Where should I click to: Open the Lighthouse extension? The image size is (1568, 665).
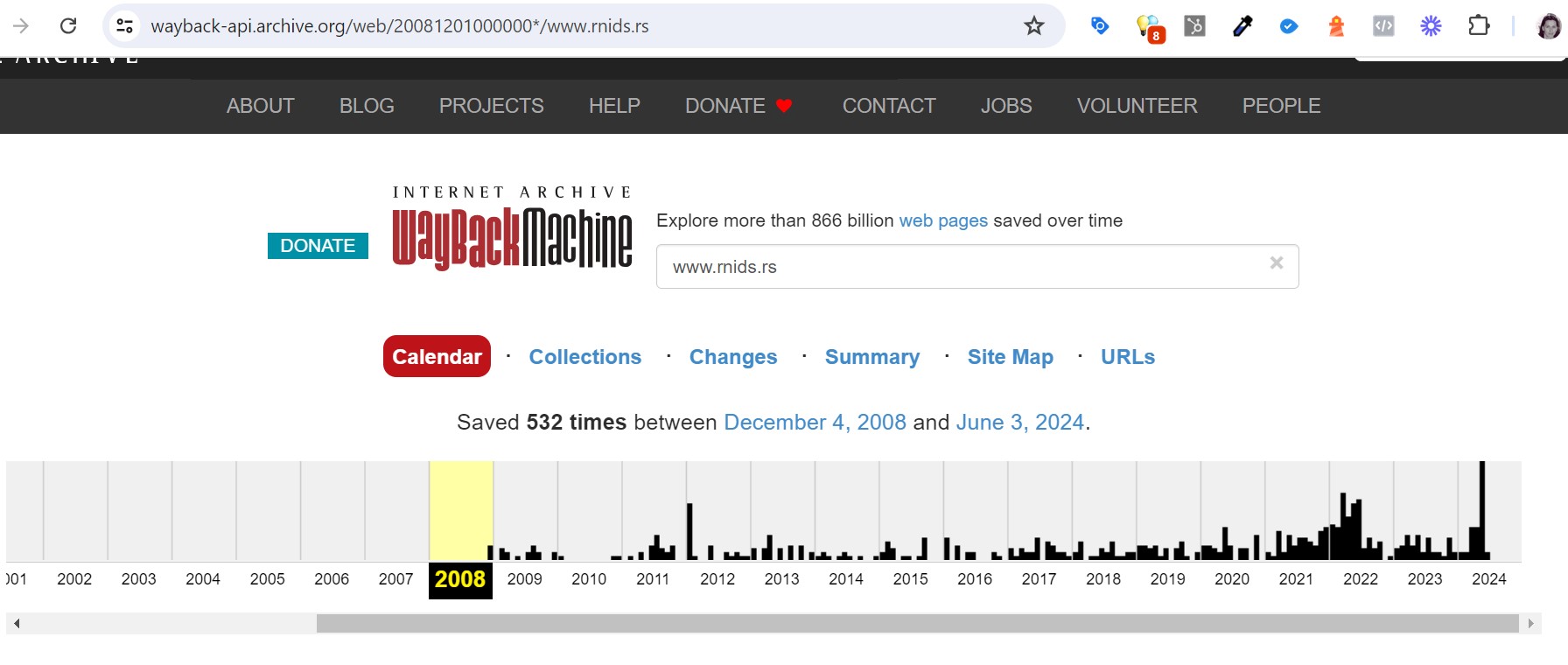coord(1336,26)
